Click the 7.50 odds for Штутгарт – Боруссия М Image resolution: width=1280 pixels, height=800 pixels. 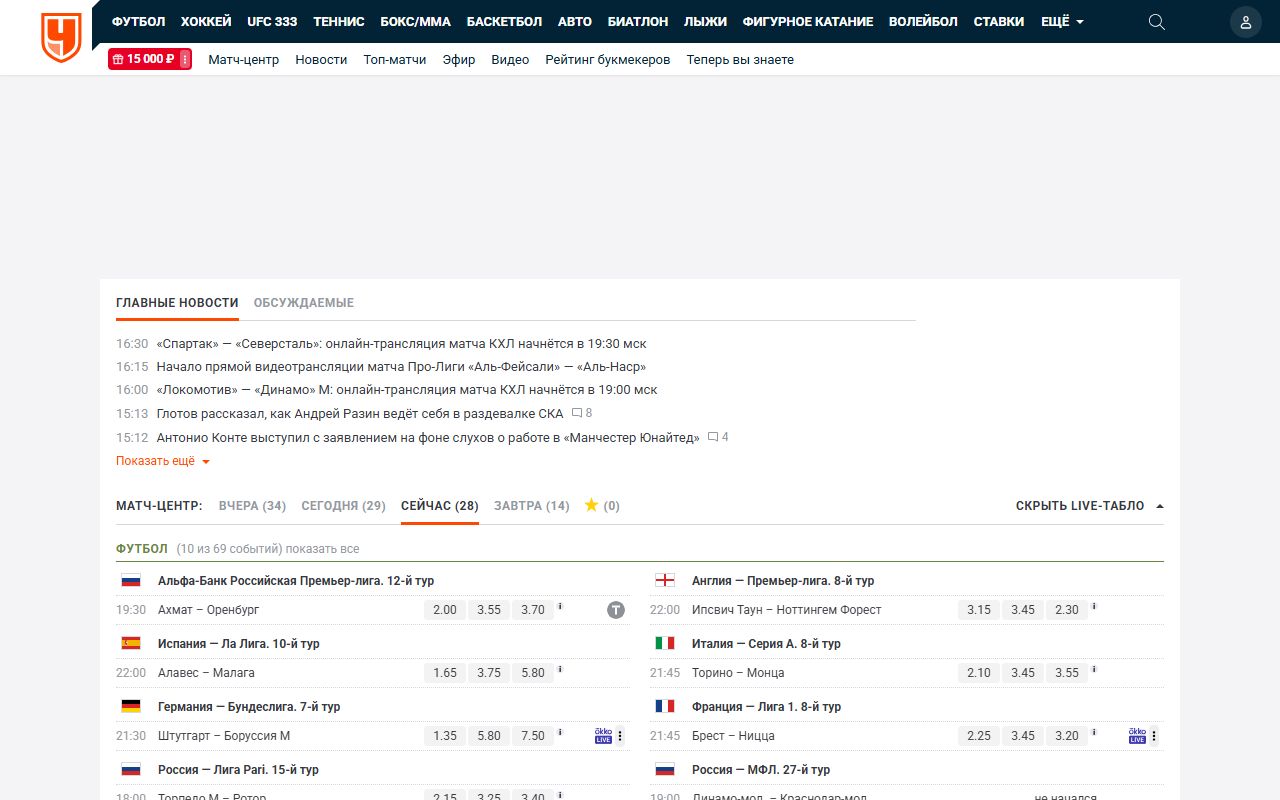click(x=533, y=735)
